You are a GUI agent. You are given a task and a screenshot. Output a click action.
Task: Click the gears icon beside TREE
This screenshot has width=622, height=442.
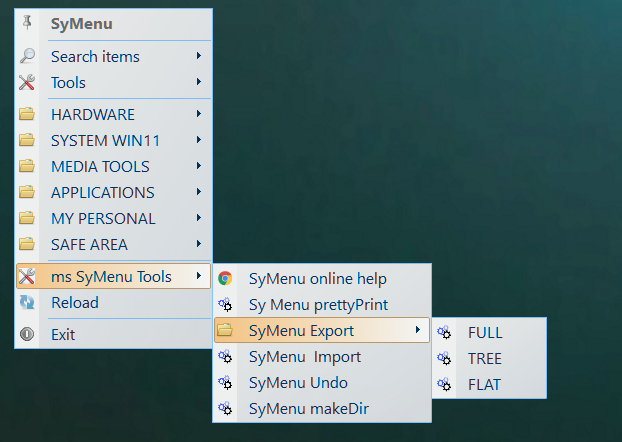click(x=444, y=358)
